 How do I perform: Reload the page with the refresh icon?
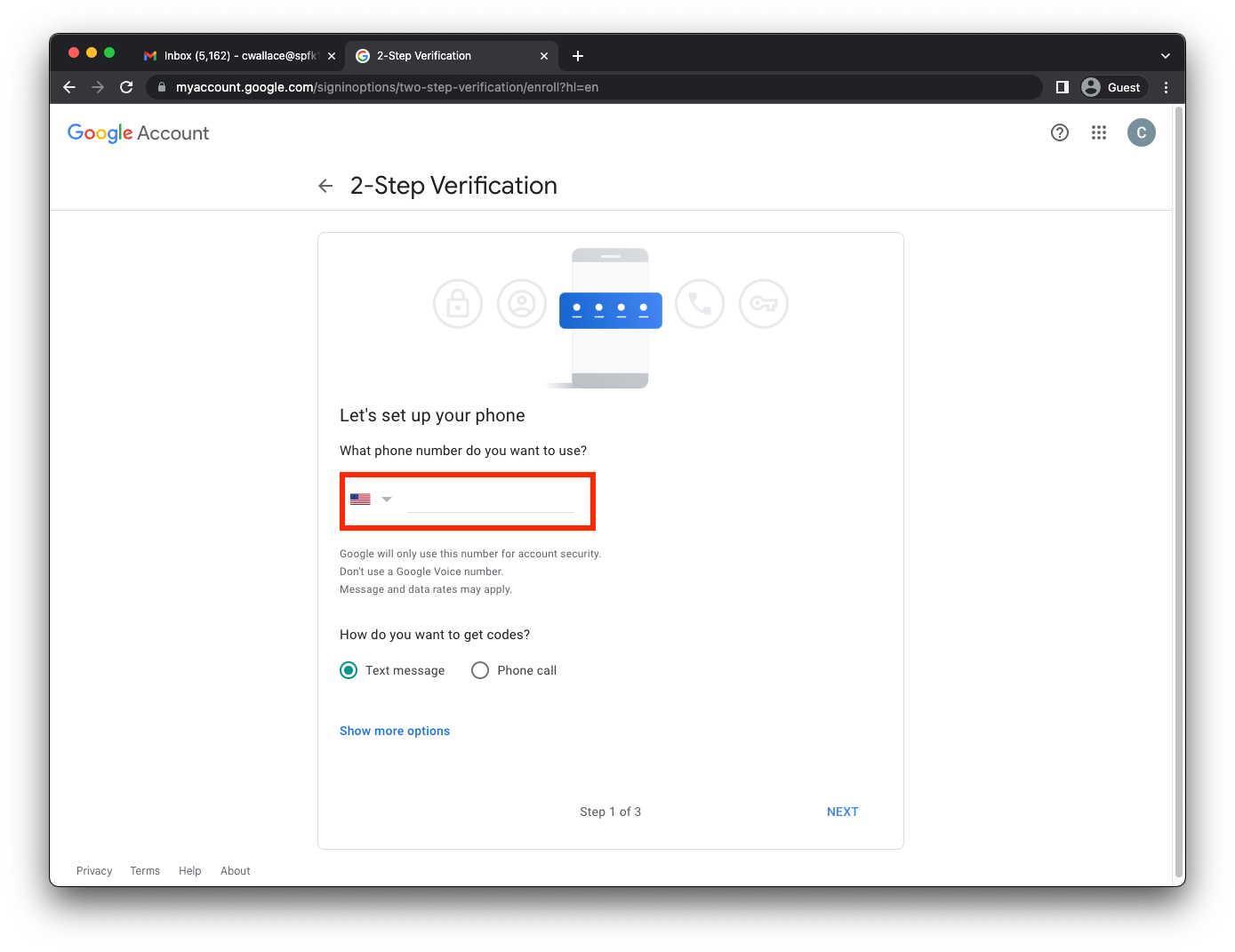[126, 87]
